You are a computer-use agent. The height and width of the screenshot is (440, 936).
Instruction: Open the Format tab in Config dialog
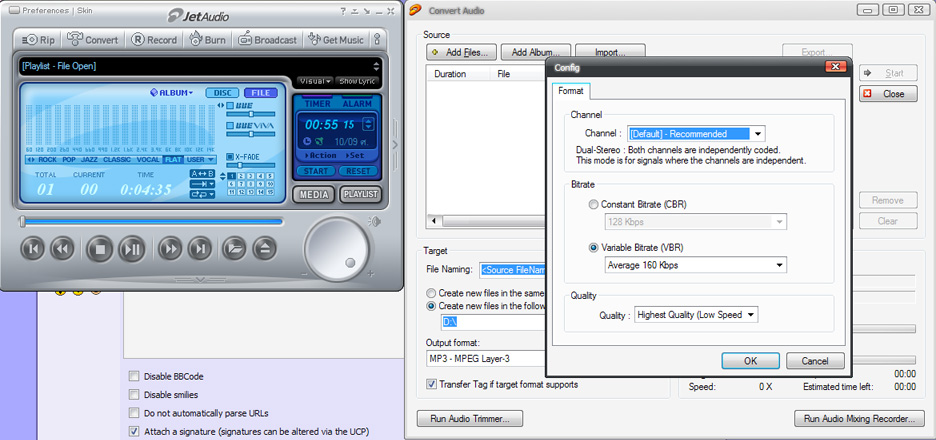coord(571,91)
